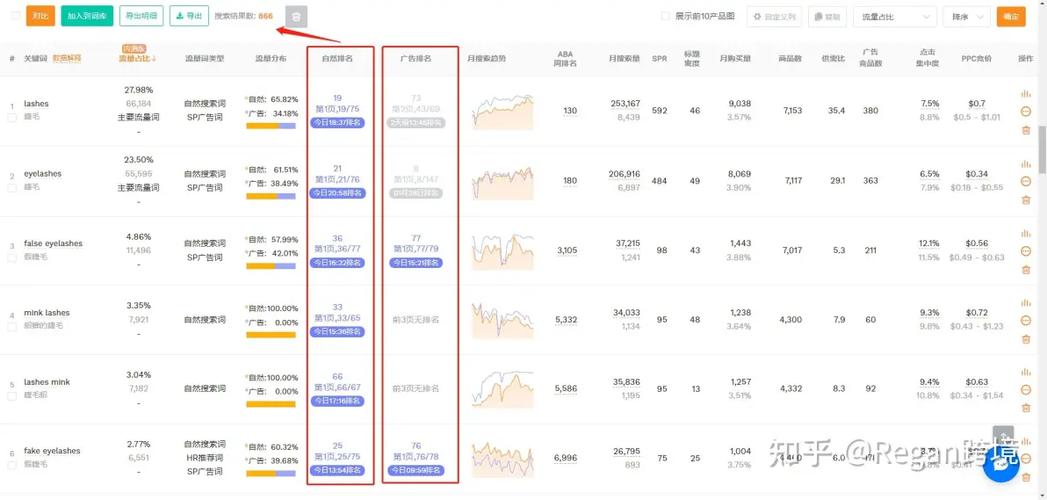
Task: Click the gray trash button in top toolbar
Action: pyautogui.click(x=296, y=17)
